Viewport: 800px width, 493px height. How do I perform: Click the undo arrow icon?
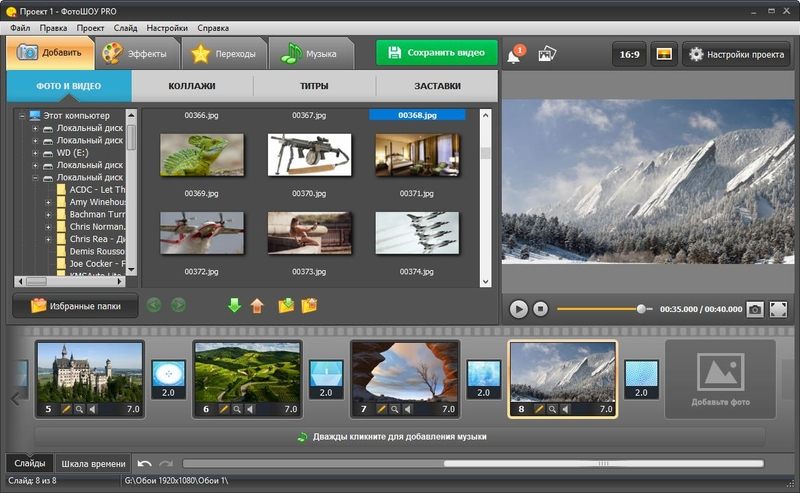[x=144, y=463]
